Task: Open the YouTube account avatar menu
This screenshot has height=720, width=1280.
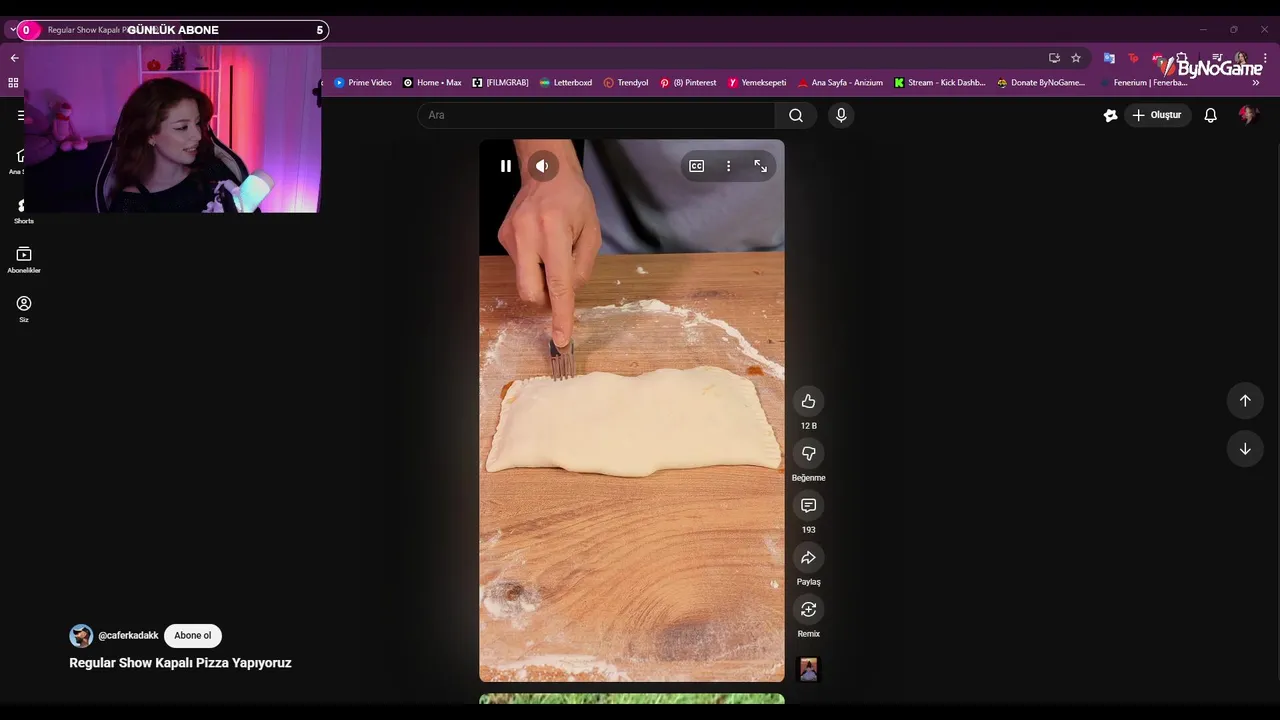Action: (1248, 115)
